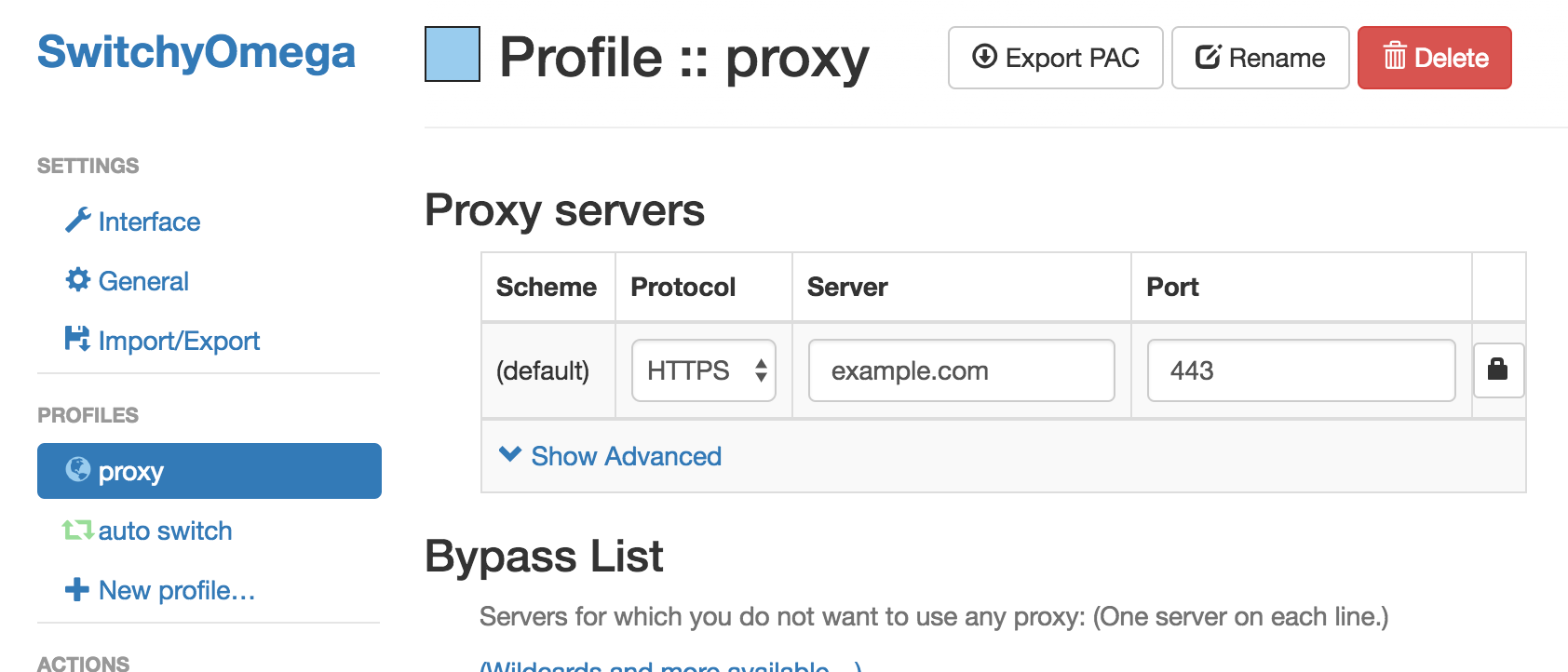
Task: Click the PROFILES section label
Action: click(88, 415)
